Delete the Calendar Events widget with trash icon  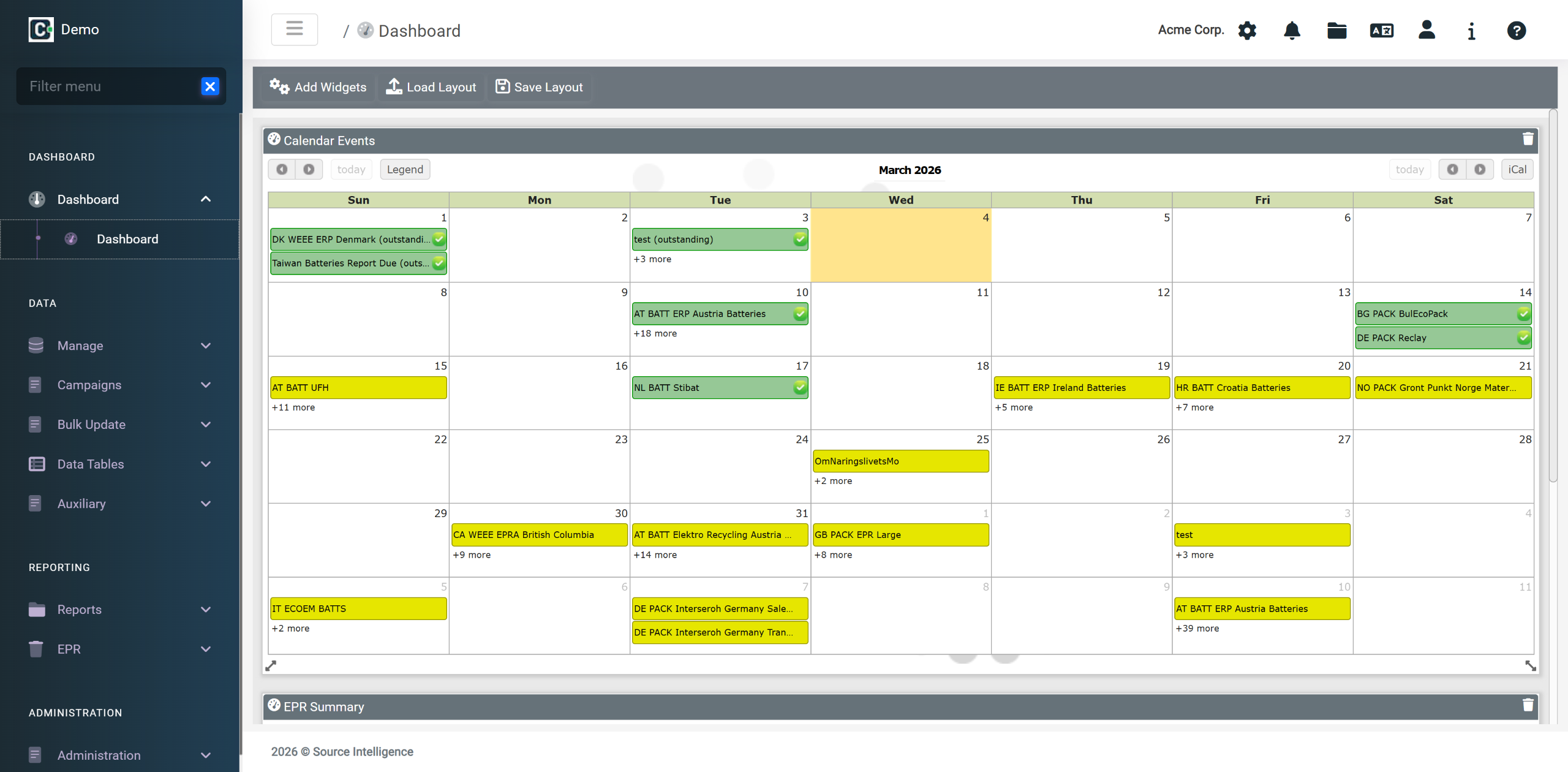tap(1528, 140)
